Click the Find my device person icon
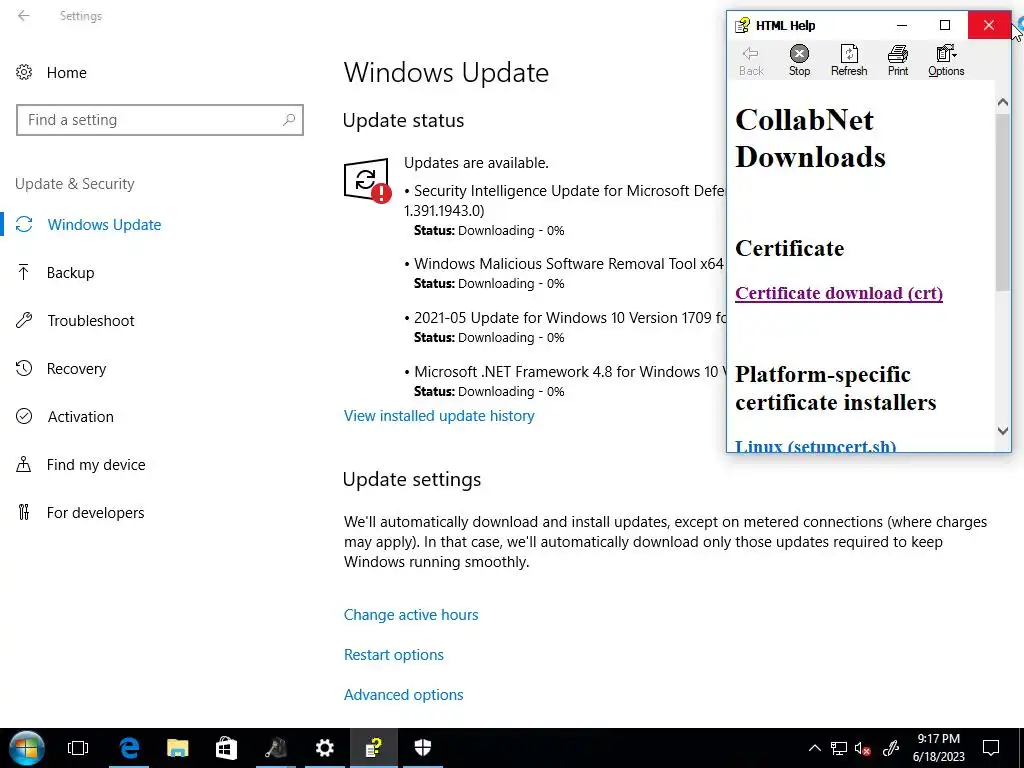This screenshot has width=1024, height=768. 24,464
